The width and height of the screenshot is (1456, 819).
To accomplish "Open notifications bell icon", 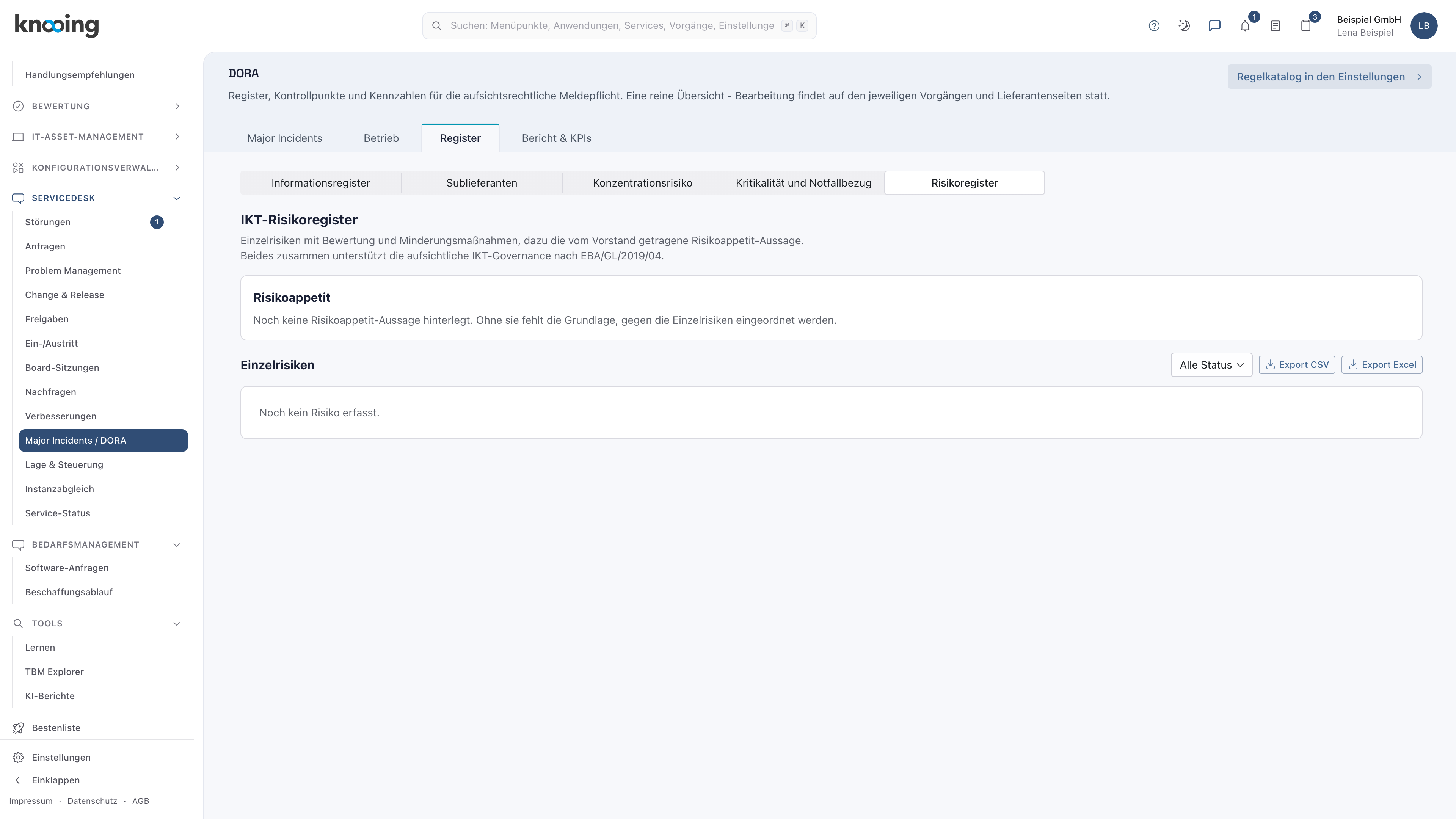I will [x=1244, y=25].
